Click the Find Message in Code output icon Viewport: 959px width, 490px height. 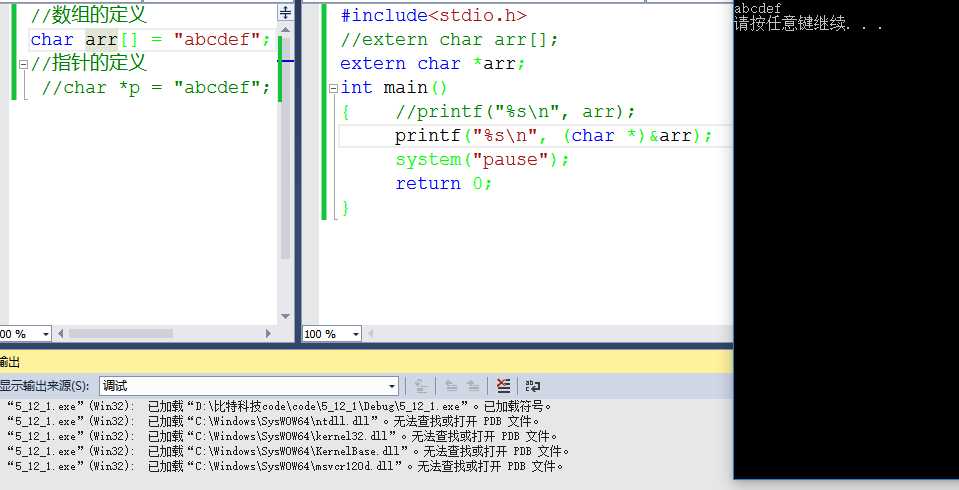point(421,386)
